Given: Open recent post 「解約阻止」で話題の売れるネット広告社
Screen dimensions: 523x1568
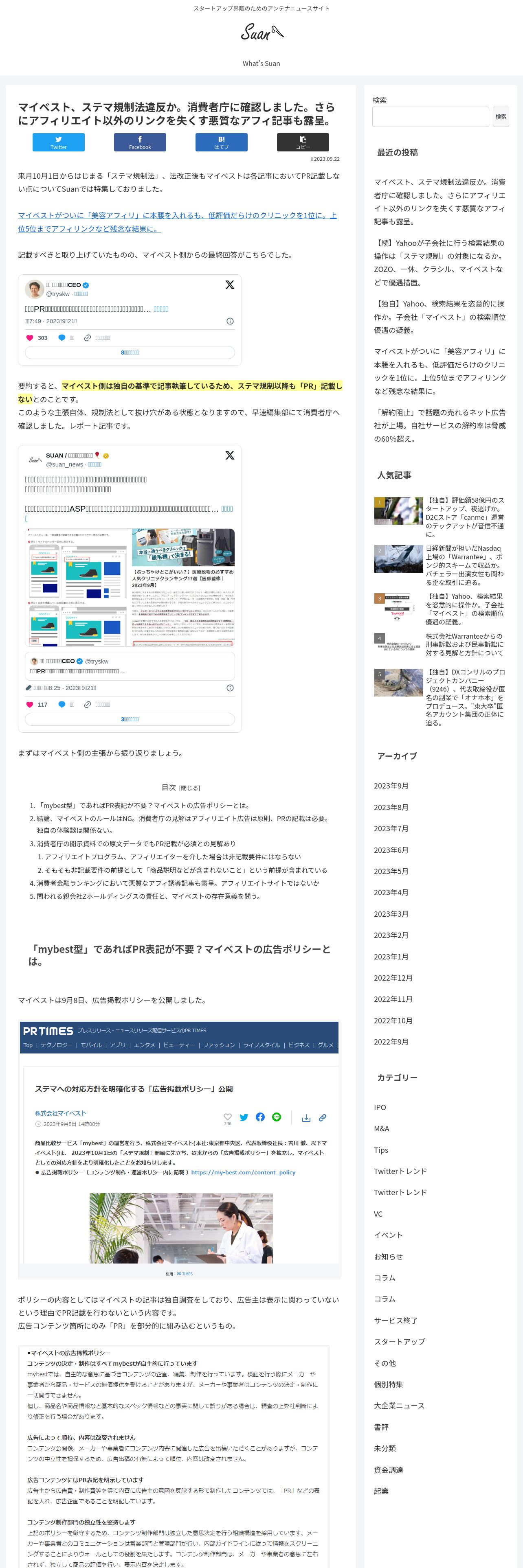Looking at the screenshot, I should pos(439,425).
